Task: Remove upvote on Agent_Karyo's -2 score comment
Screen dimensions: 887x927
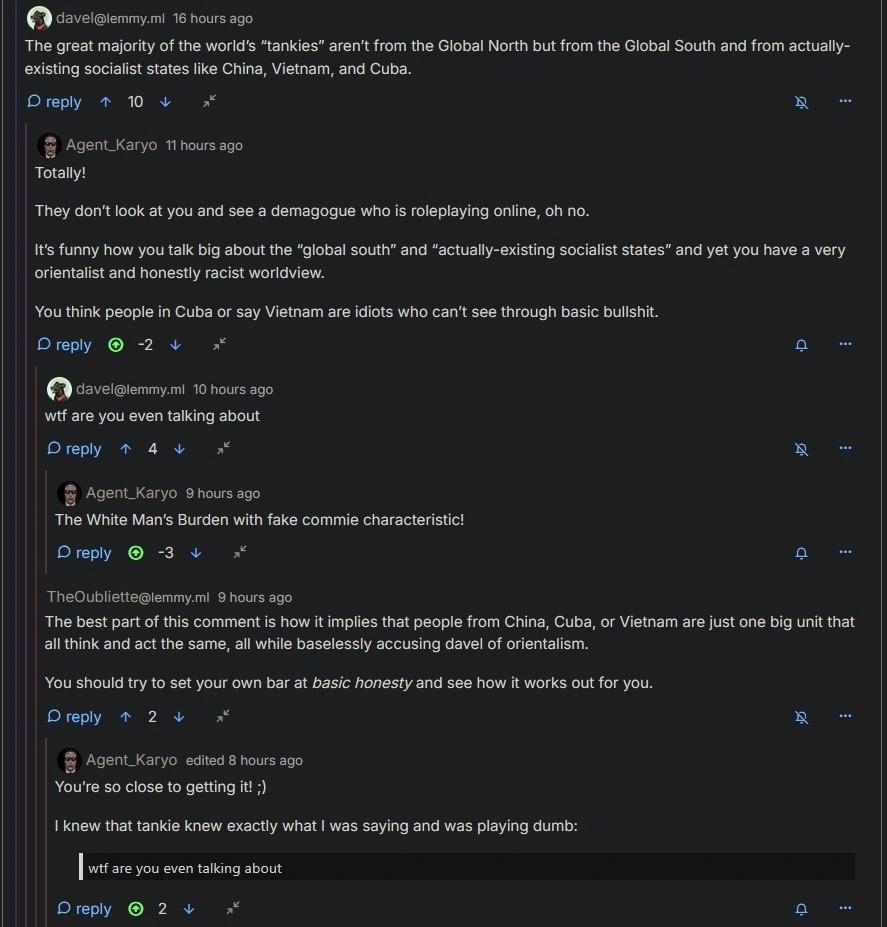Action: [x=116, y=345]
